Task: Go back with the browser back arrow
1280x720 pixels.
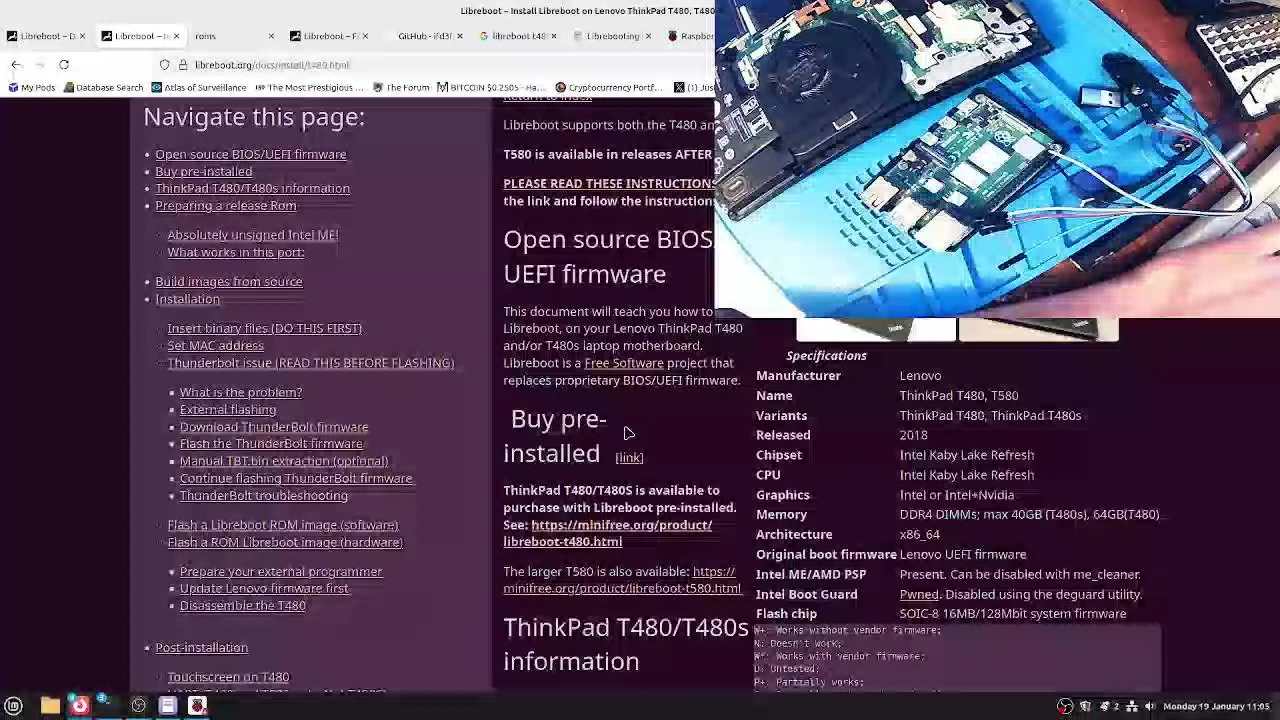Action: click(x=16, y=65)
